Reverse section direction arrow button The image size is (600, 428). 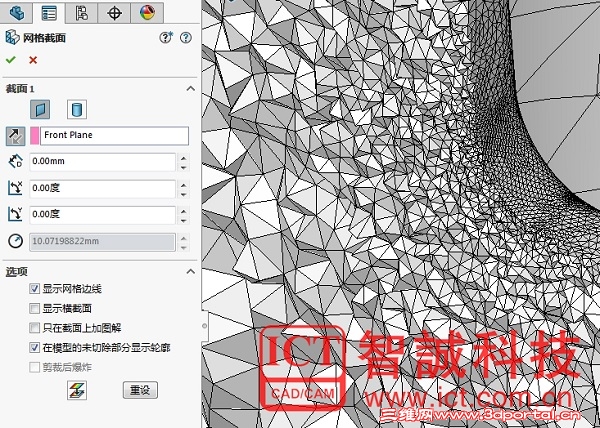click(16, 136)
